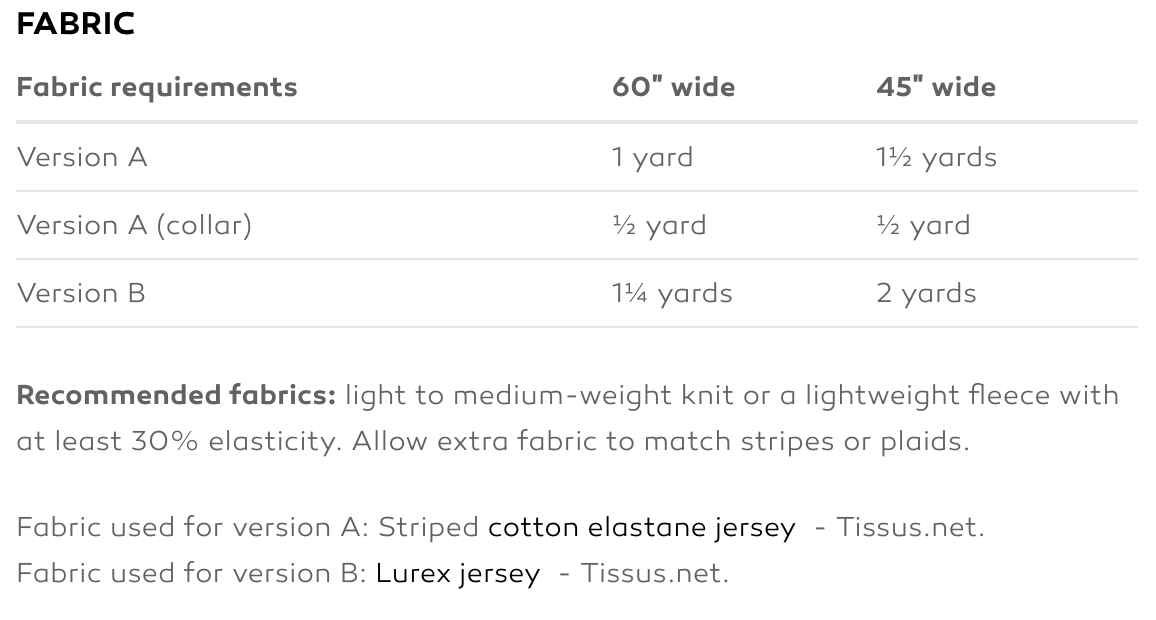Open the cotton elastane jersey link
This screenshot has width=1156, height=620.
pos(641,527)
